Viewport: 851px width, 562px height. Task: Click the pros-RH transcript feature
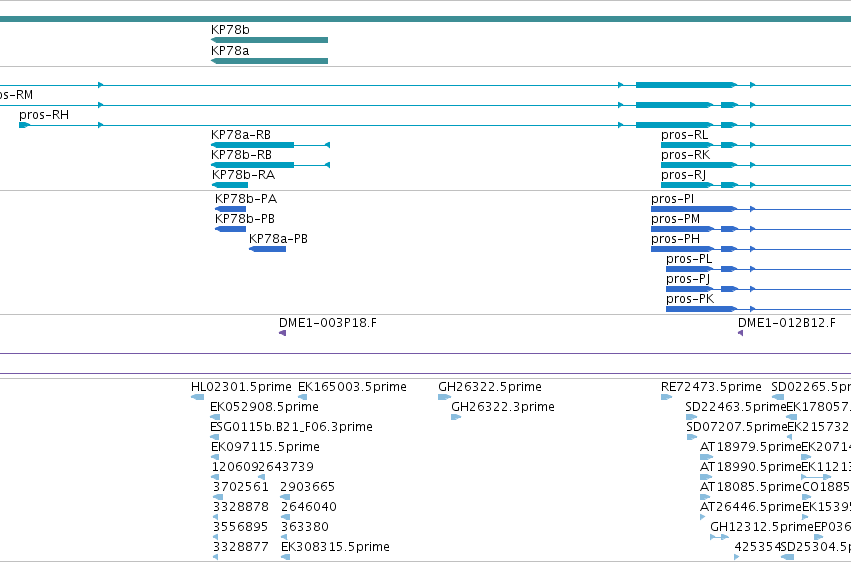click(x=24, y=125)
